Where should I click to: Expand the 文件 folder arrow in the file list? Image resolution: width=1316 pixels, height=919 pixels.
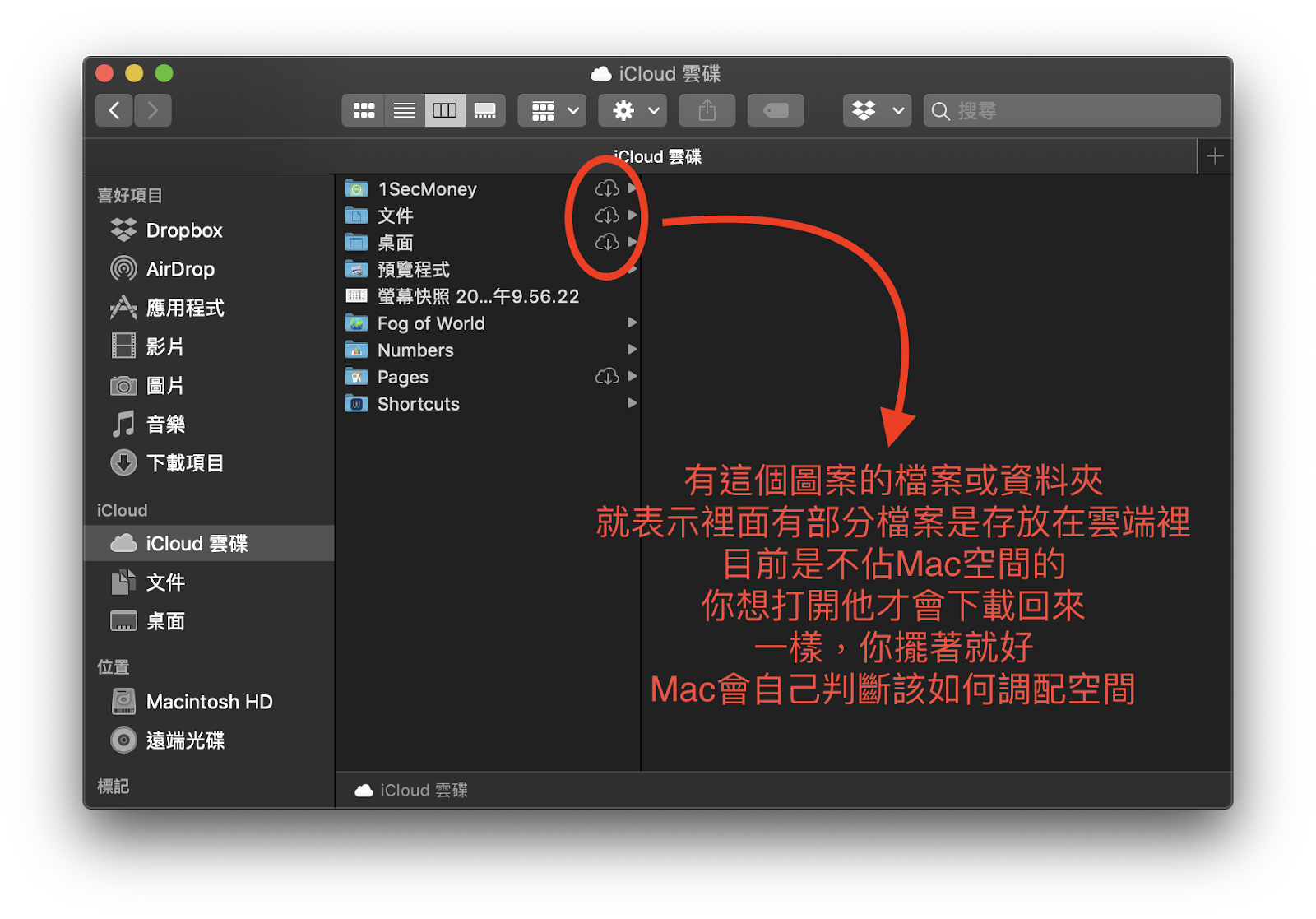point(632,215)
